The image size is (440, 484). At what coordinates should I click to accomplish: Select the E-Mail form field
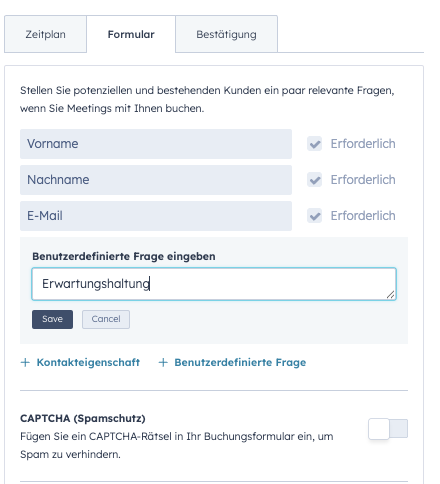pos(156,216)
